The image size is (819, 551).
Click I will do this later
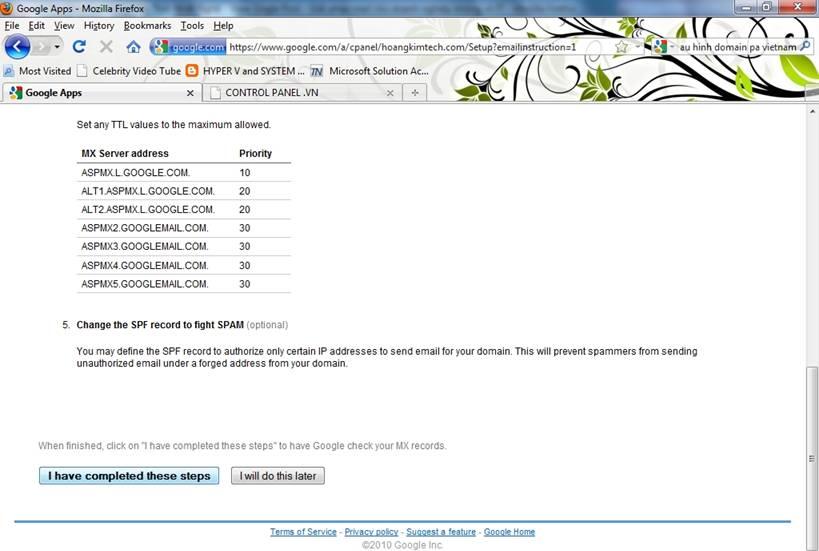tap(278, 476)
